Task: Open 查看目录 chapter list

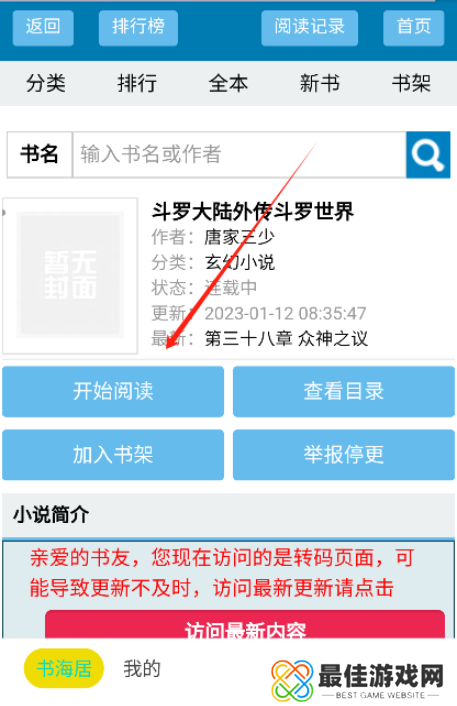Action: point(344,391)
